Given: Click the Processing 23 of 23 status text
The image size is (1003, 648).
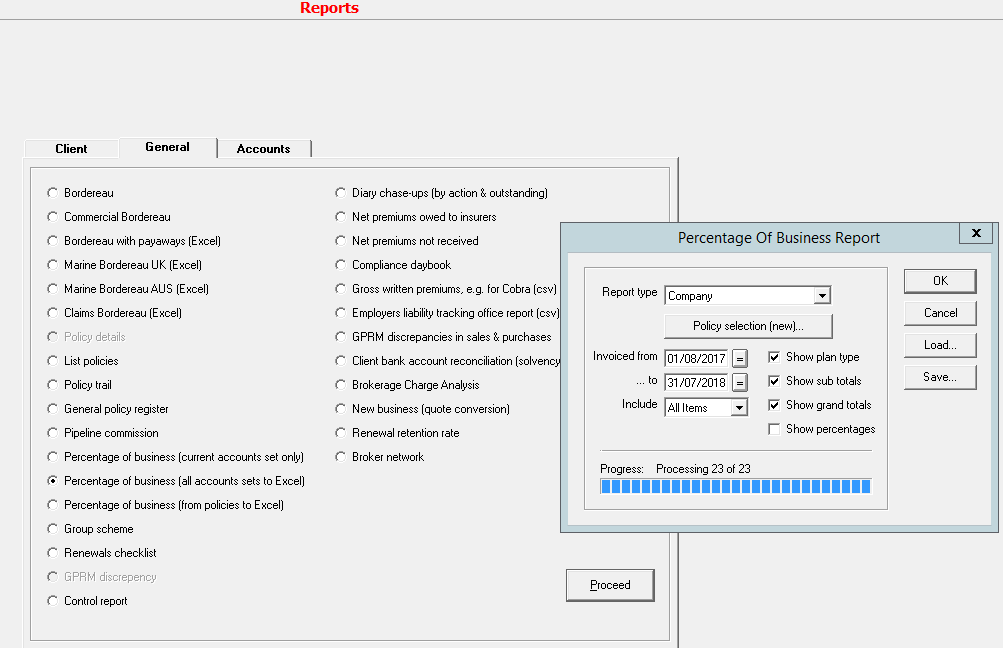Looking at the screenshot, I should pos(703,469).
